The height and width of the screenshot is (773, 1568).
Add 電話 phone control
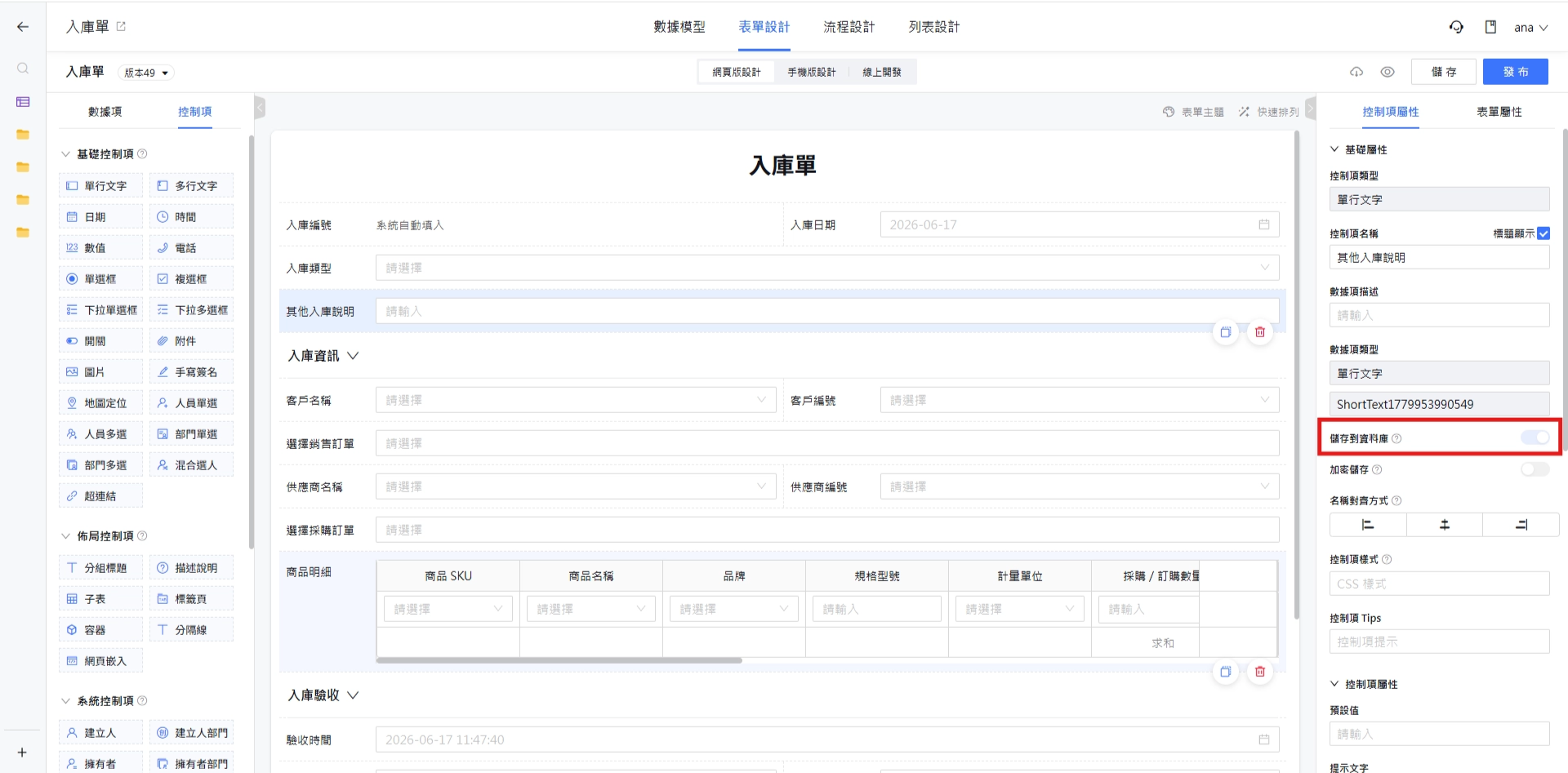click(191, 248)
